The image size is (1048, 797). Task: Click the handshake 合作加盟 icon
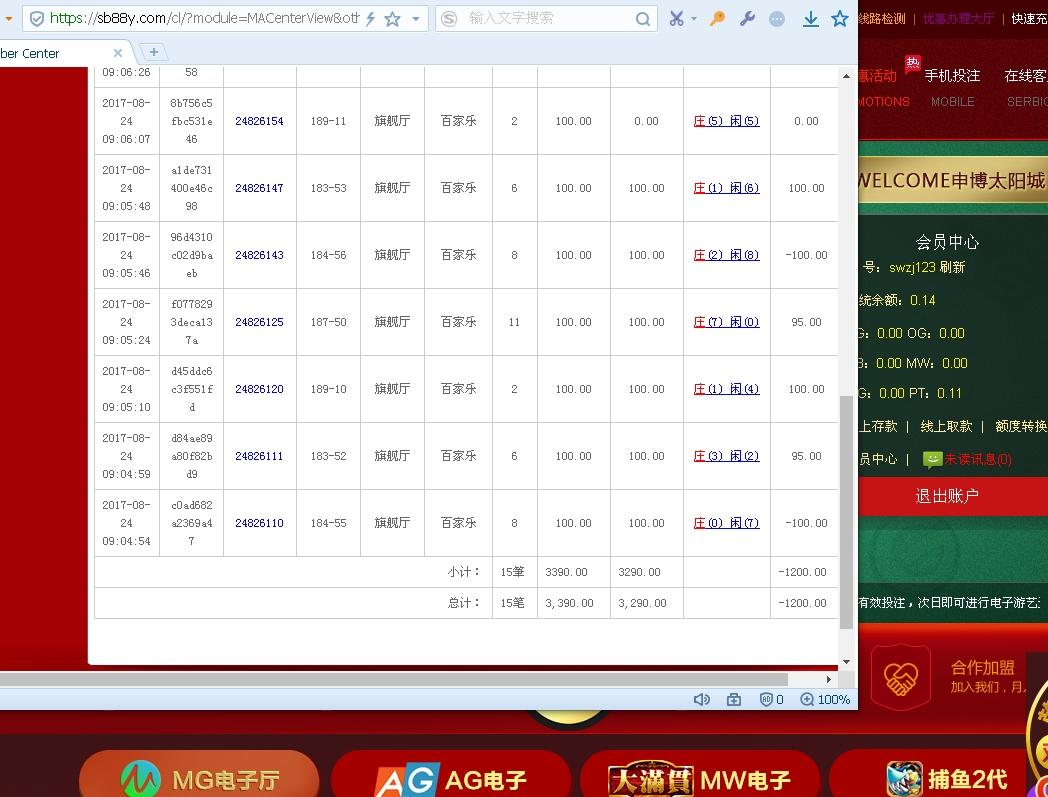click(901, 678)
